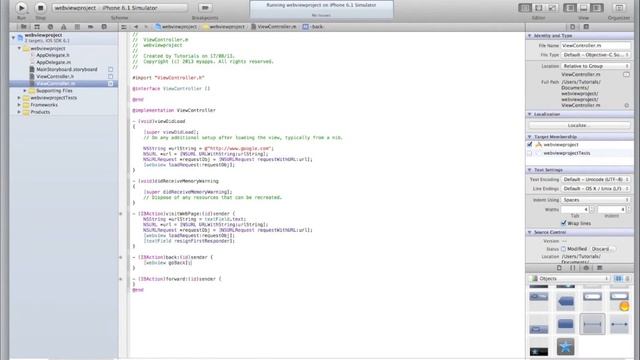
Task: Click the Localize... button
Action: pyautogui.click(x=579, y=126)
